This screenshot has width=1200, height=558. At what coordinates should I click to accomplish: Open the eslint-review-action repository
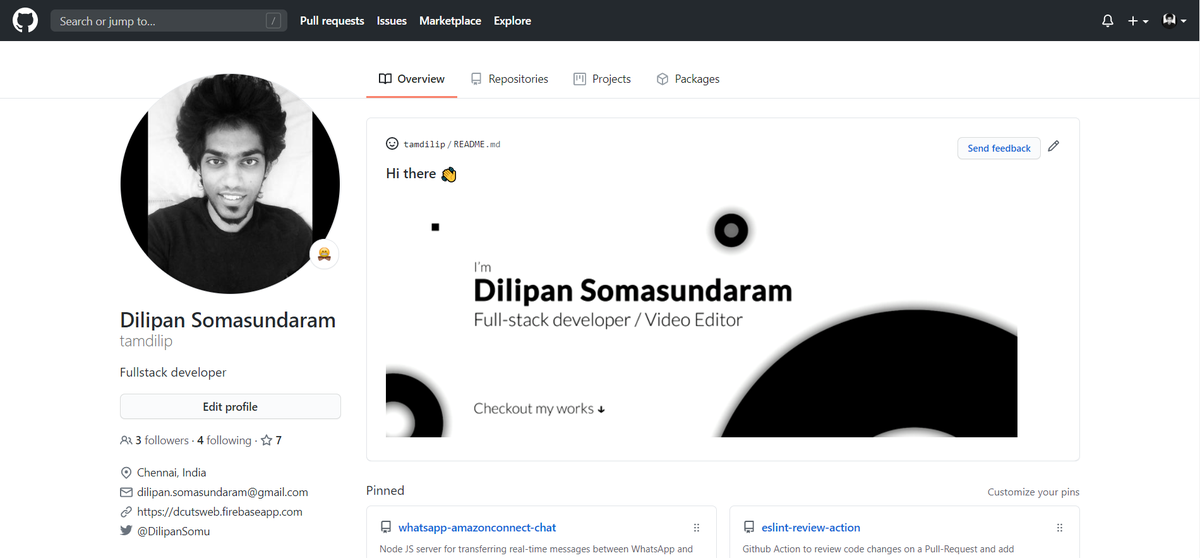tap(810, 527)
